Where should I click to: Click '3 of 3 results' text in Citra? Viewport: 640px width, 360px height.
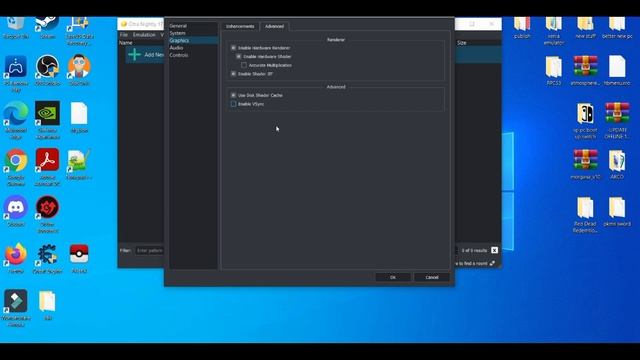pyautogui.click(x=474, y=250)
